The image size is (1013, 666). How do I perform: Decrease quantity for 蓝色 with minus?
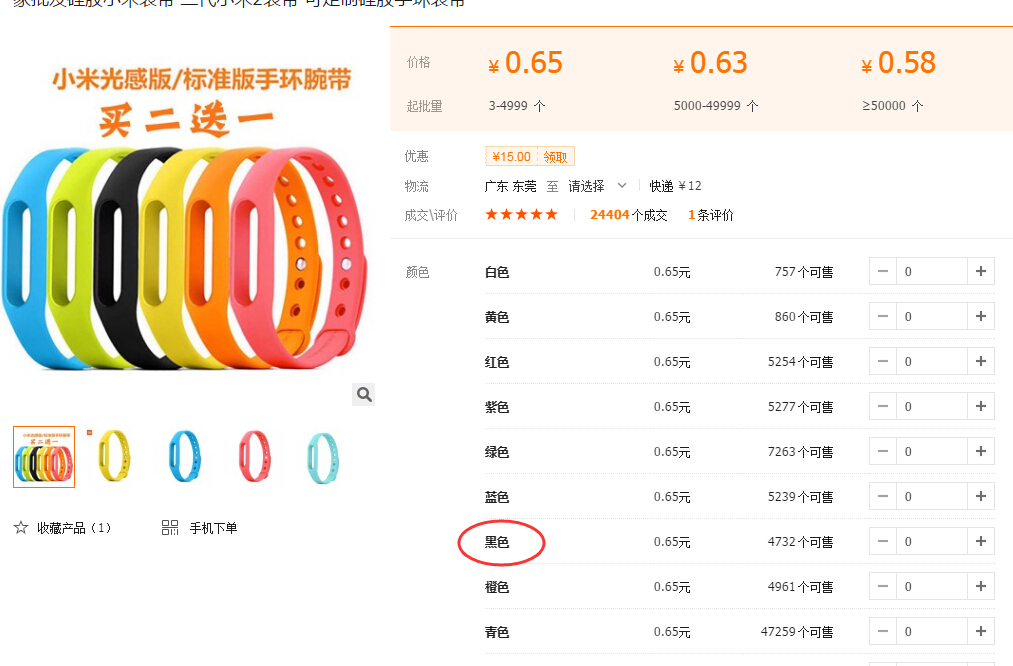tap(882, 496)
